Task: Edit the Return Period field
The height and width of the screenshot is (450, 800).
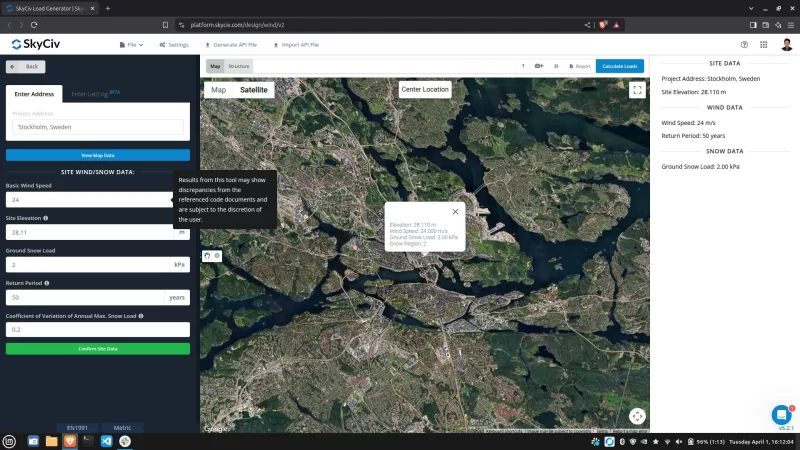Action: (x=85, y=297)
